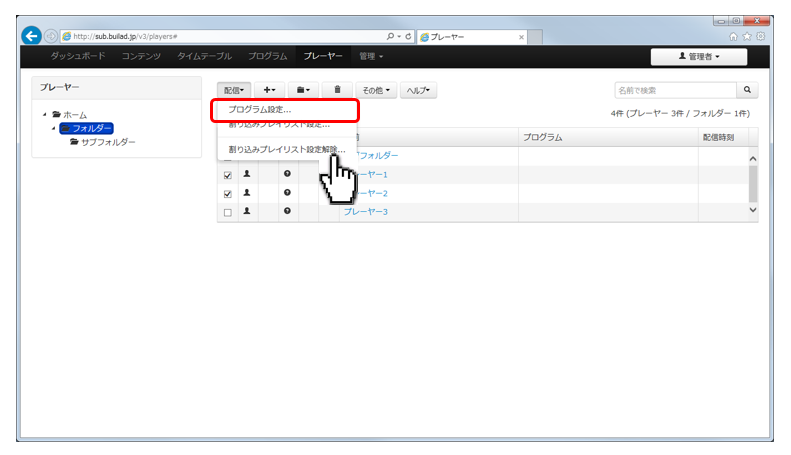Open the browser home icon
This screenshot has width=791, height=455.
click(733, 36)
